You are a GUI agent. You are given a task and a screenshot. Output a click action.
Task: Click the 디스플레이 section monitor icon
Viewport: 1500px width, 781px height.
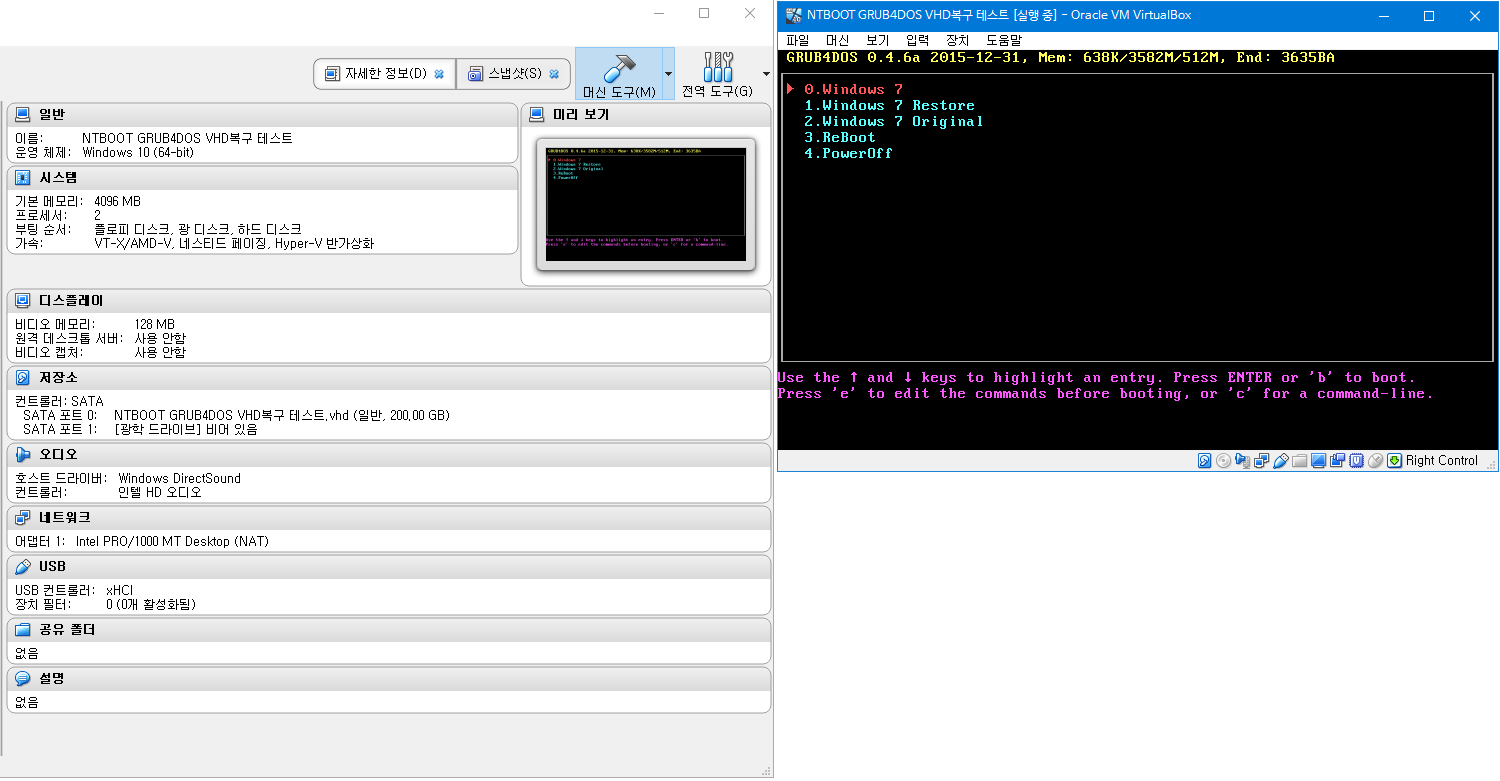click(x=23, y=300)
